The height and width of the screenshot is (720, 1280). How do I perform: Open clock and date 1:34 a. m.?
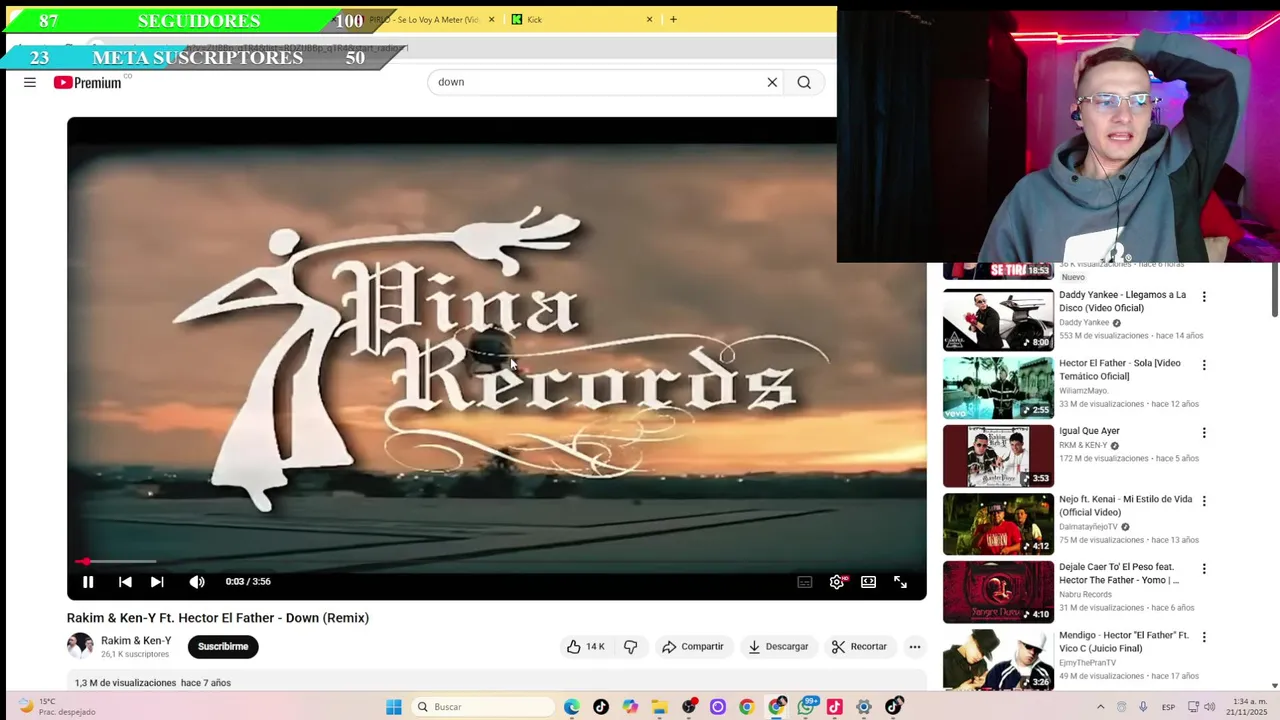click(1244, 707)
